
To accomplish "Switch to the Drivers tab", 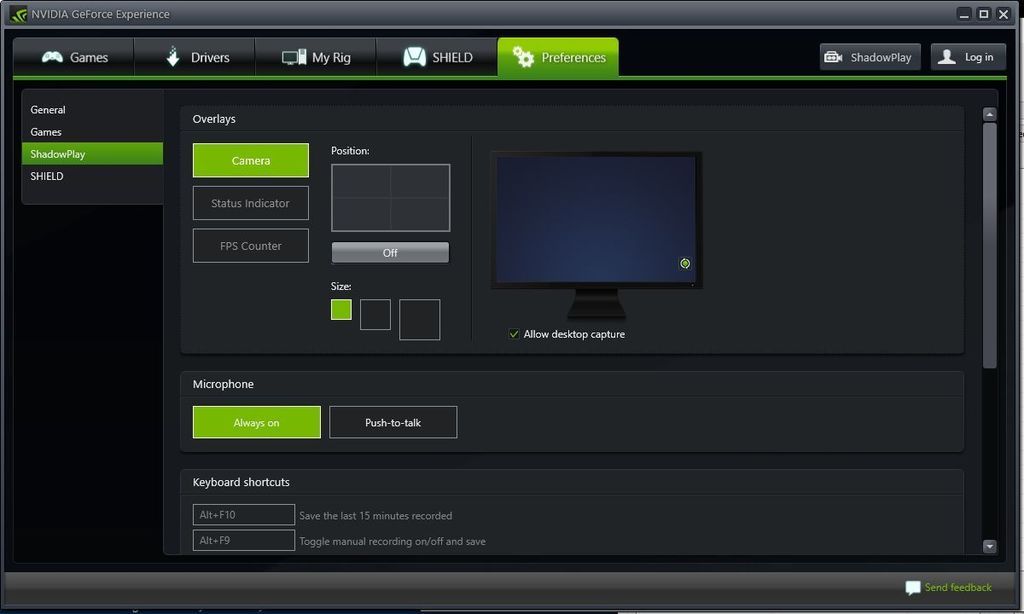I will [x=195, y=57].
